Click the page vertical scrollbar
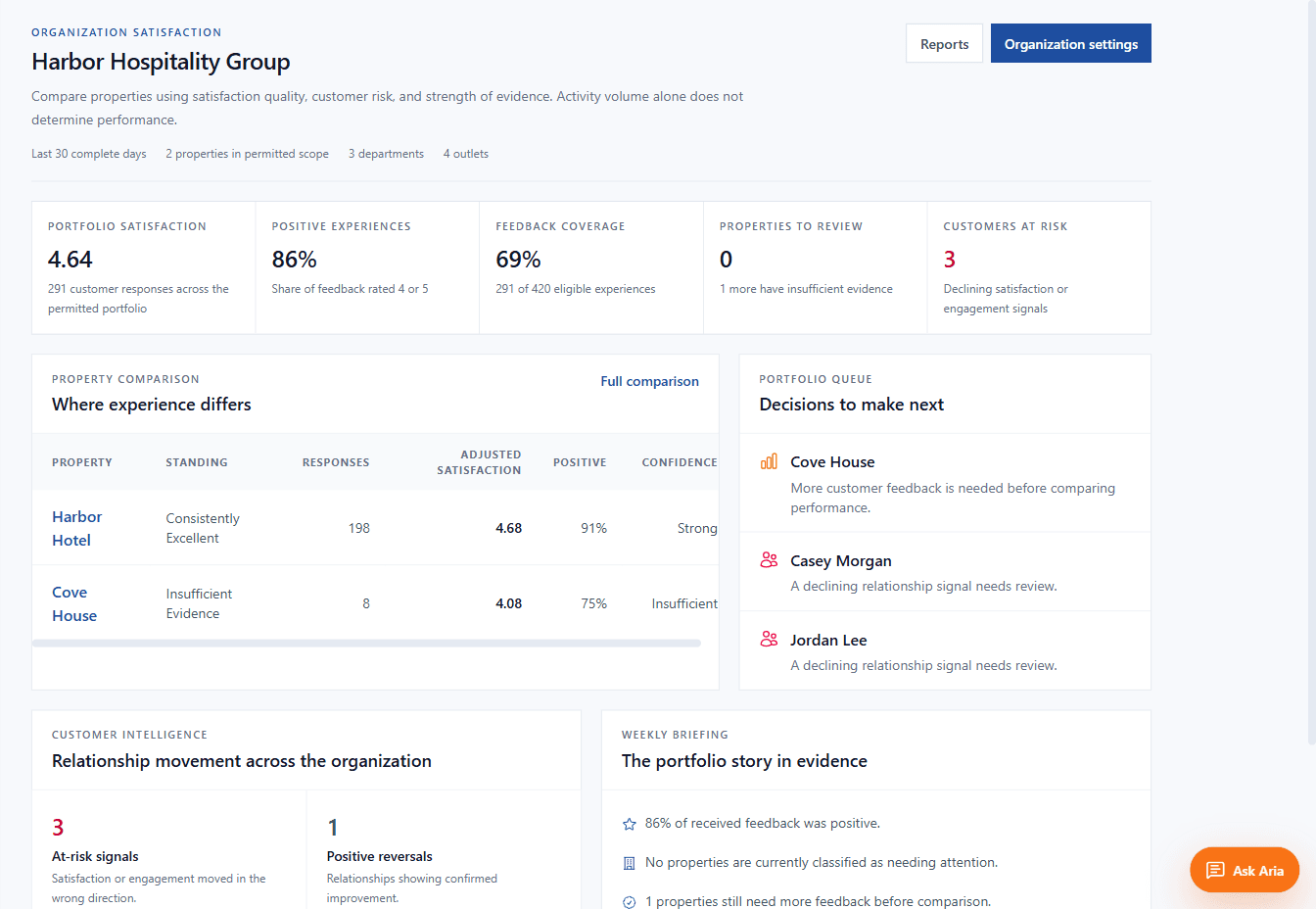This screenshot has height=909, width=1316. pyautogui.click(x=1311, y=372)
